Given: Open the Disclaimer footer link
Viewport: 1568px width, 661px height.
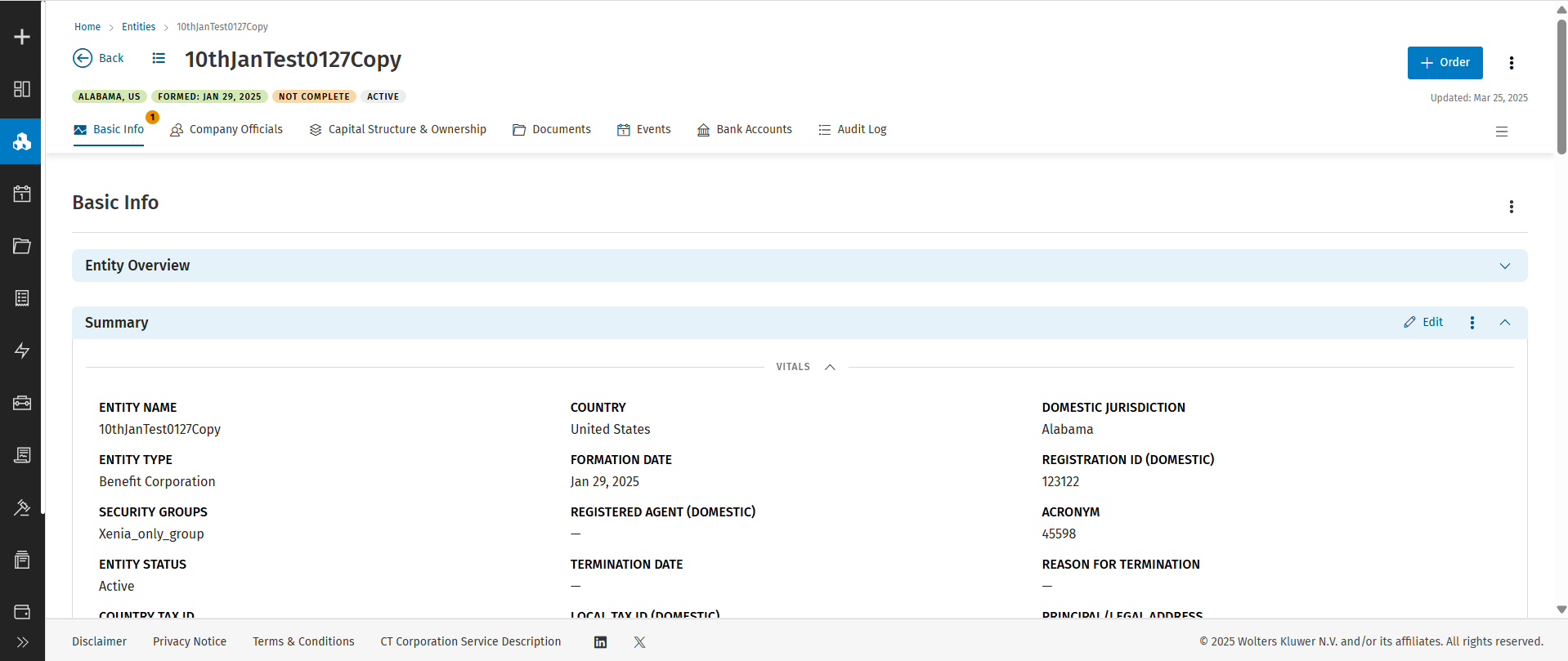Looking at the screenshot, I should coord(99,641).
